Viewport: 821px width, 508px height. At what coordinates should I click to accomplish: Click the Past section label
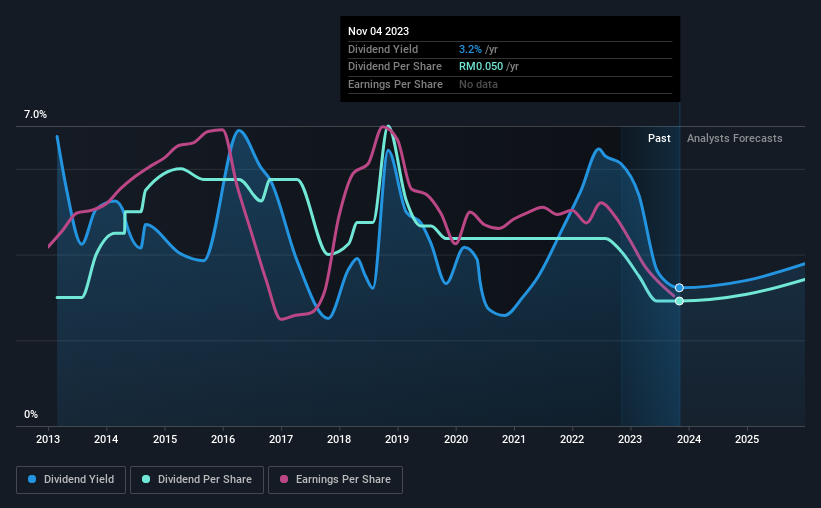tap(659, 138)
